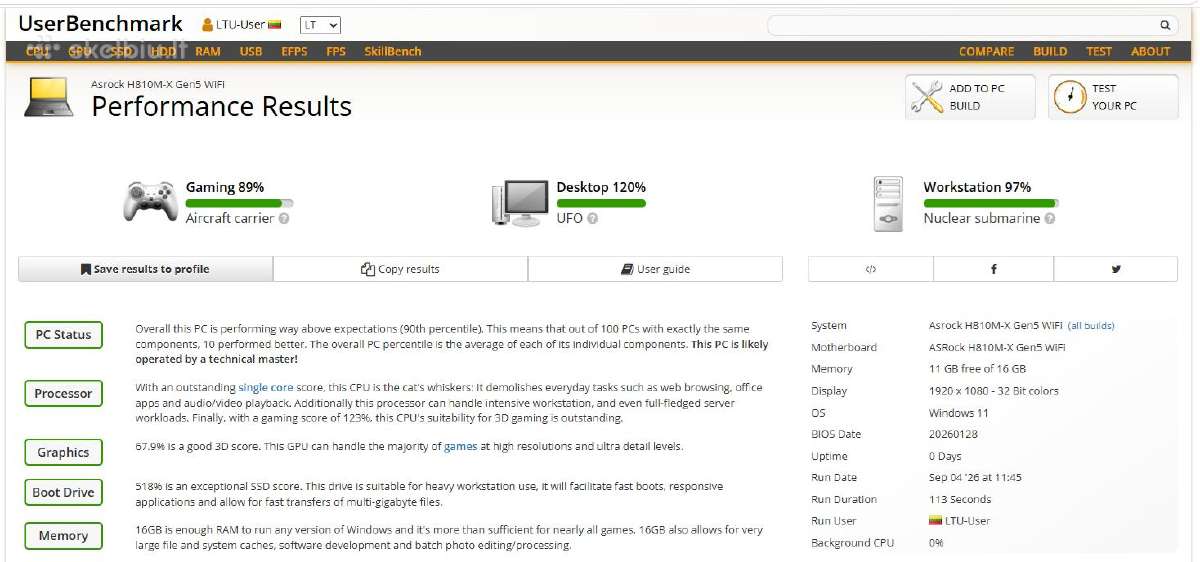
Task: Open the RAM navigation tab
Action: pyautogui.click(x=208, y=51)
